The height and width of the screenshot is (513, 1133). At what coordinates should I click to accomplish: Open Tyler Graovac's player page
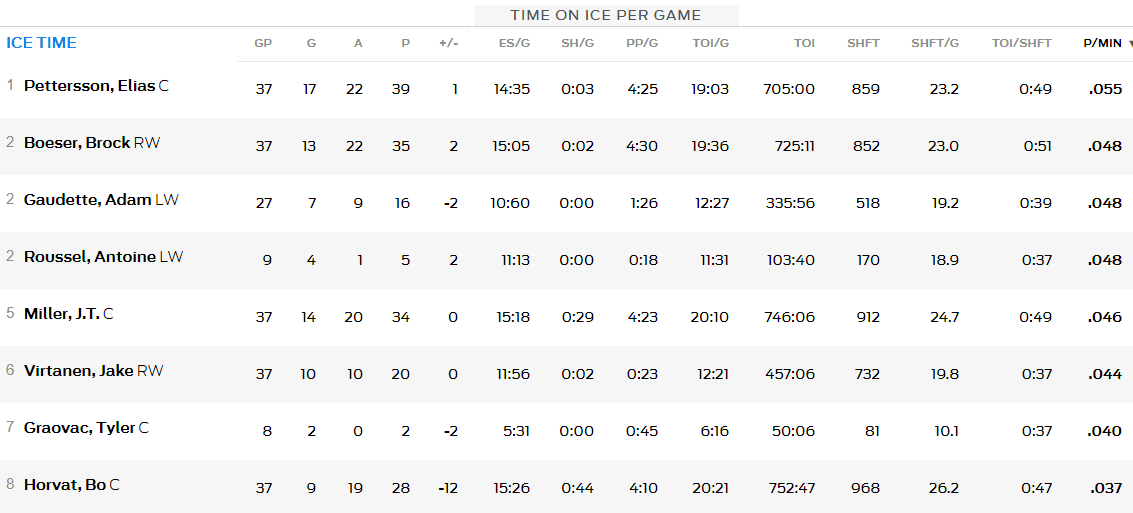coord(79,428)
